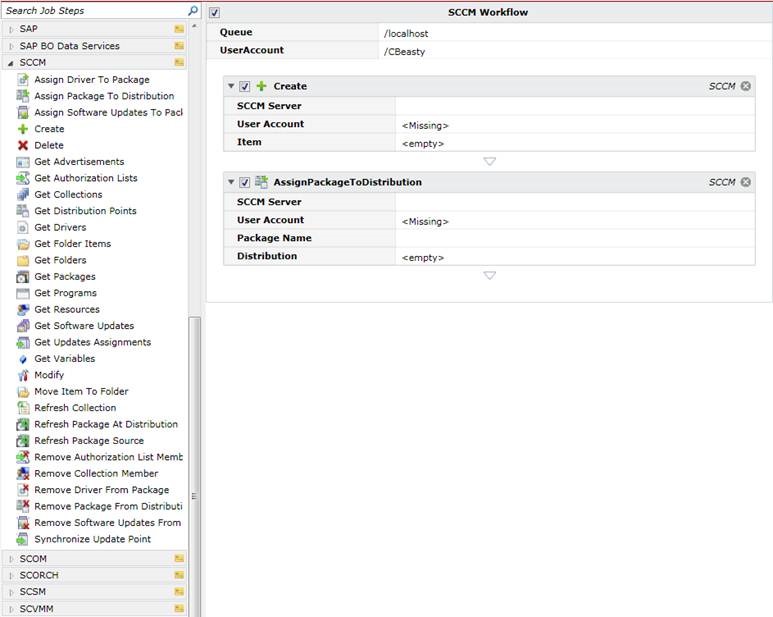The width and height of the screenshot is (773, 617).
Task: Click insert arrow below the Create step
Action: [490, 161]
